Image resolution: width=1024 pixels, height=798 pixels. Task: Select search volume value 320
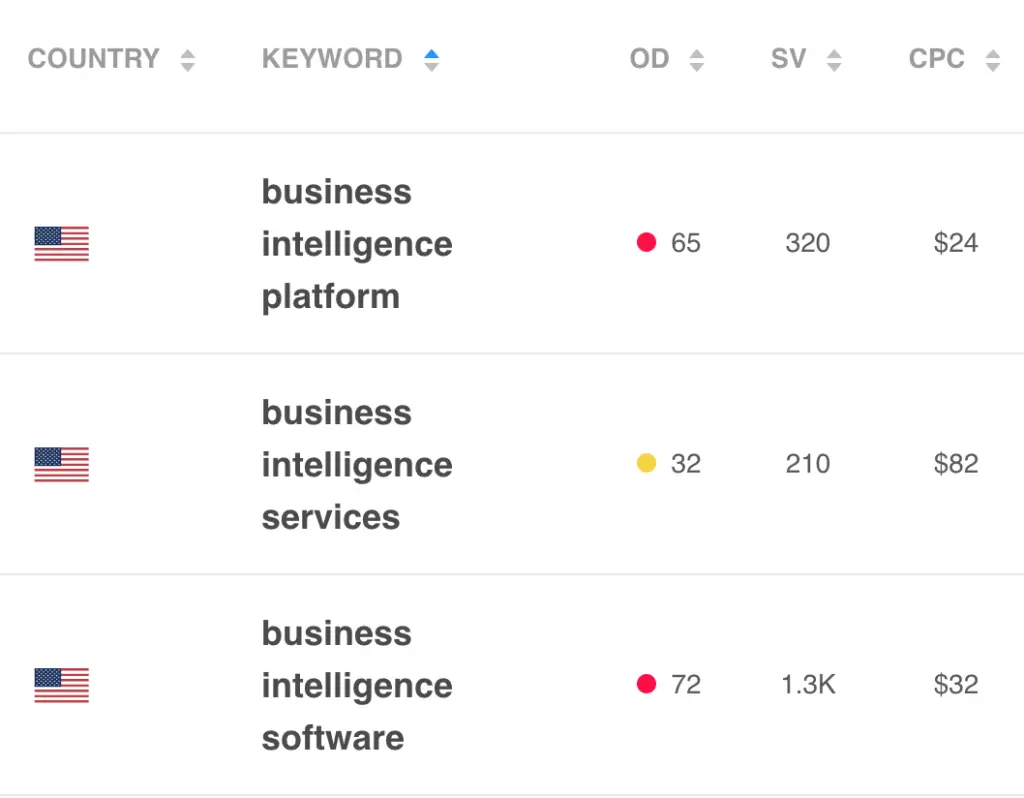pos(808,243)
